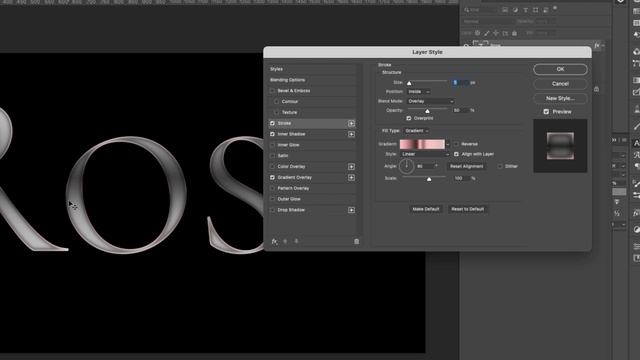Click the plus icon beside Drop Shadow

point(351,210)
